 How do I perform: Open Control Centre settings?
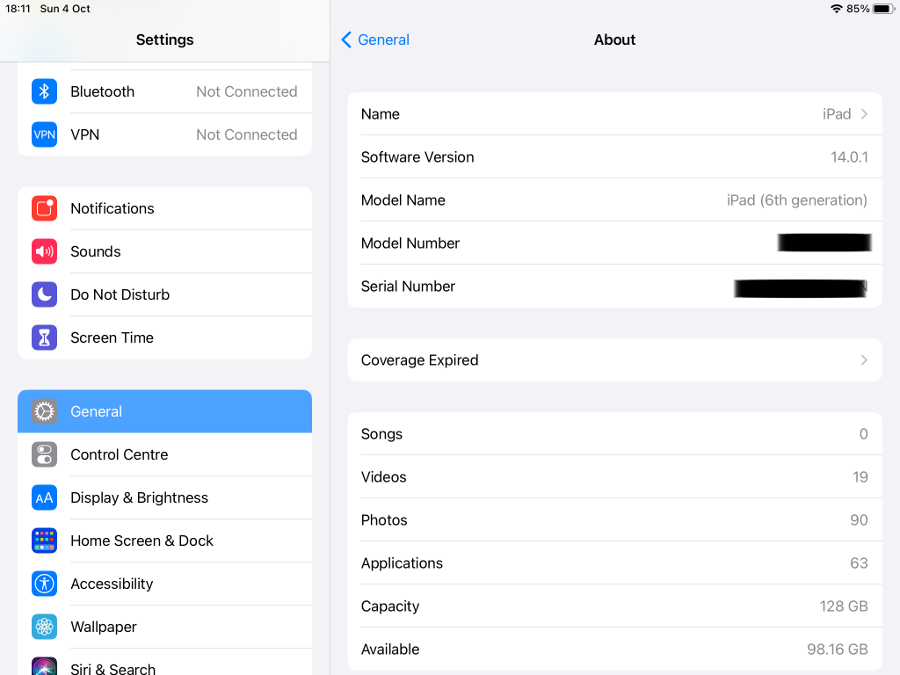(165, 455)
